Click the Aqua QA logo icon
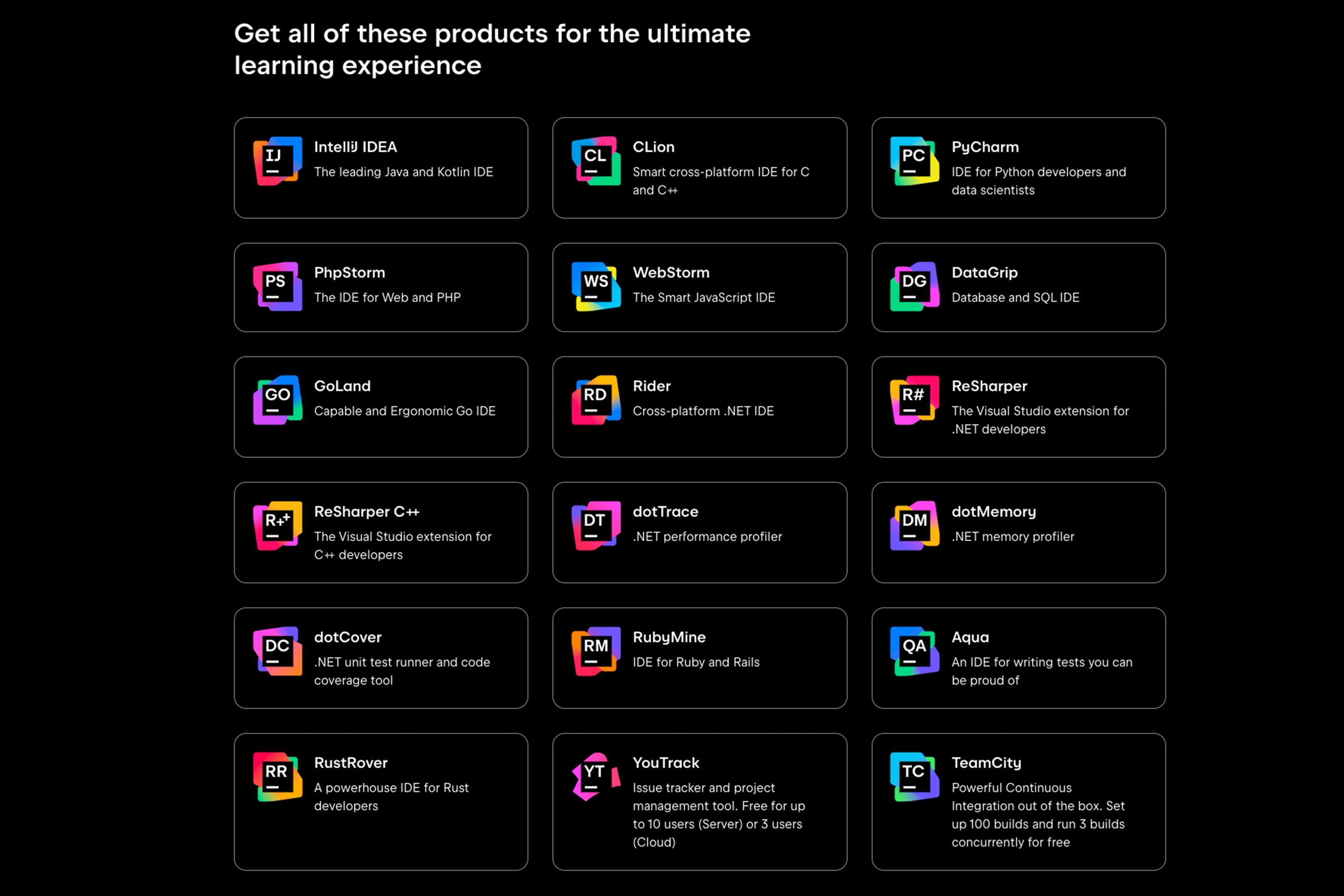This screenshot has width=1344, height=896. pos(915,651)
